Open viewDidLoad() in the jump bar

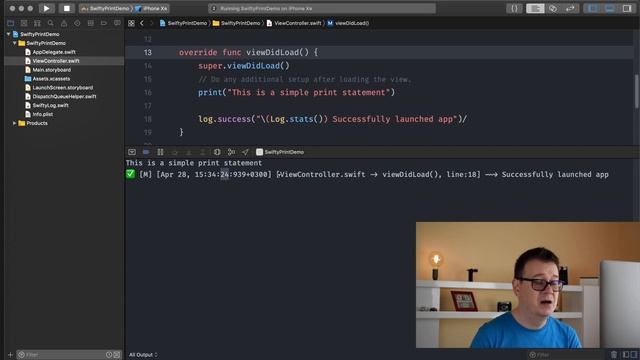pyautogui.click(x=348, y=23)
